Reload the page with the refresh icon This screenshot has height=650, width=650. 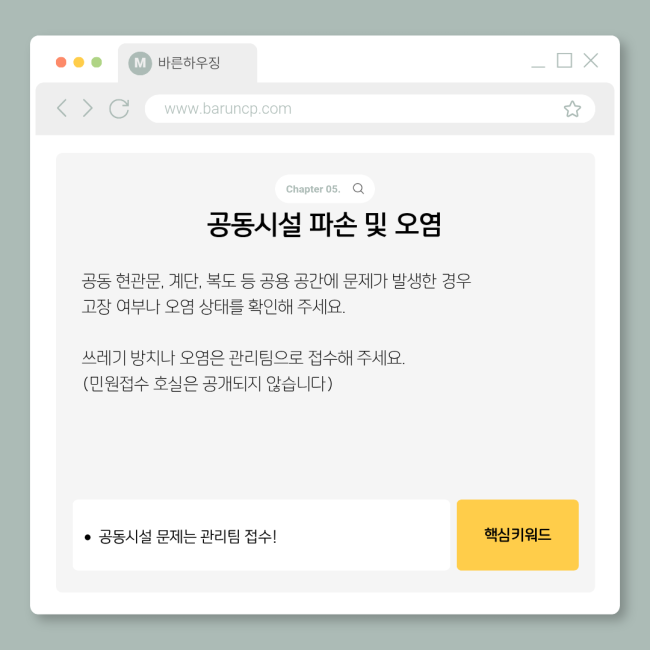pos(119,109)
